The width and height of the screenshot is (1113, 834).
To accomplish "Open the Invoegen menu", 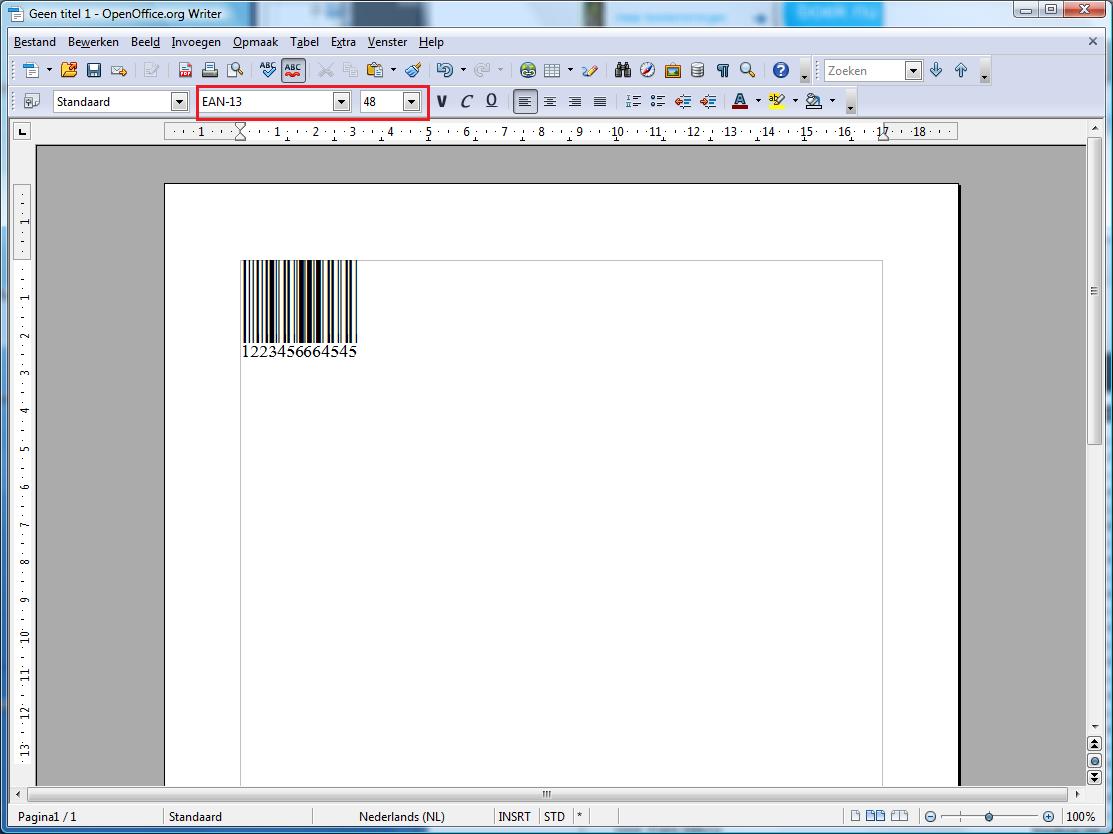I will point(196,42).
